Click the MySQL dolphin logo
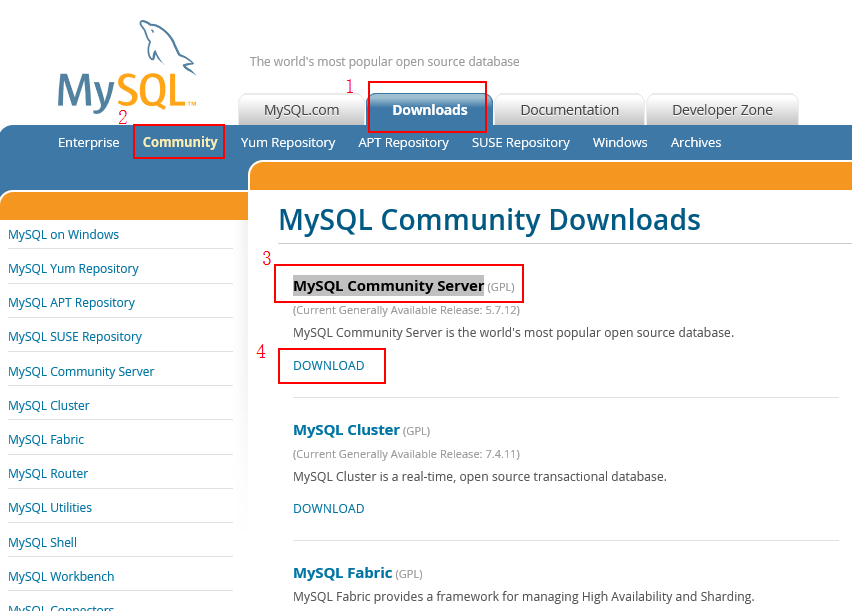The image size is (852, 611). coord(127,65)
